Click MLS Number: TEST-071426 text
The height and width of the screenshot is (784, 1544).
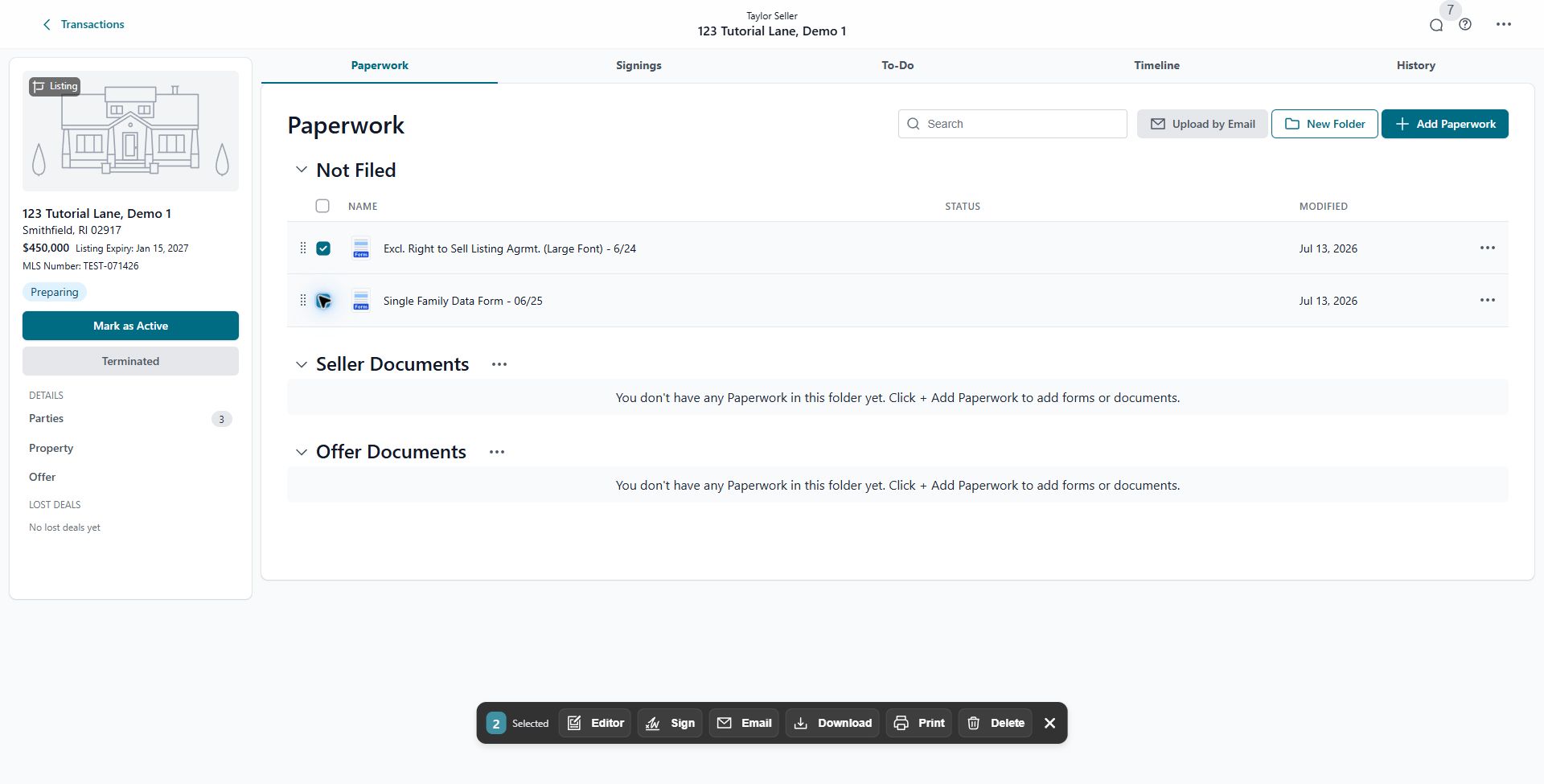point(80,266)
